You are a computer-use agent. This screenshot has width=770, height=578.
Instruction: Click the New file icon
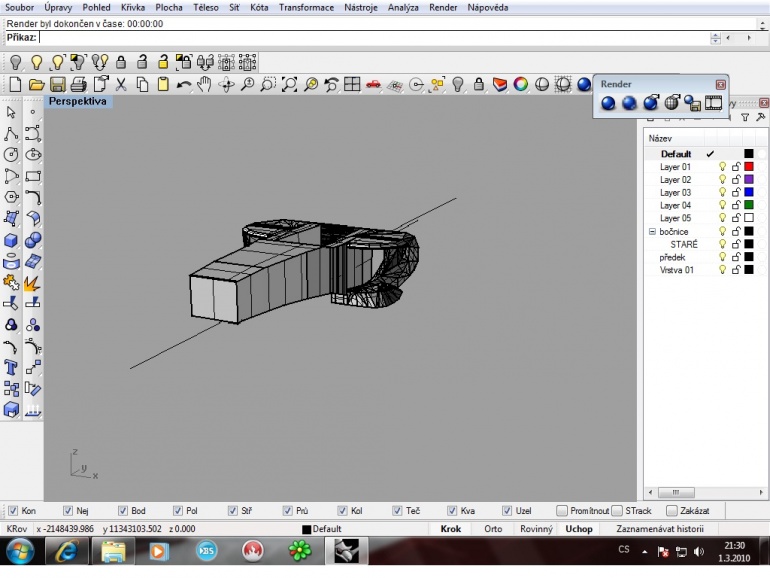15,84
